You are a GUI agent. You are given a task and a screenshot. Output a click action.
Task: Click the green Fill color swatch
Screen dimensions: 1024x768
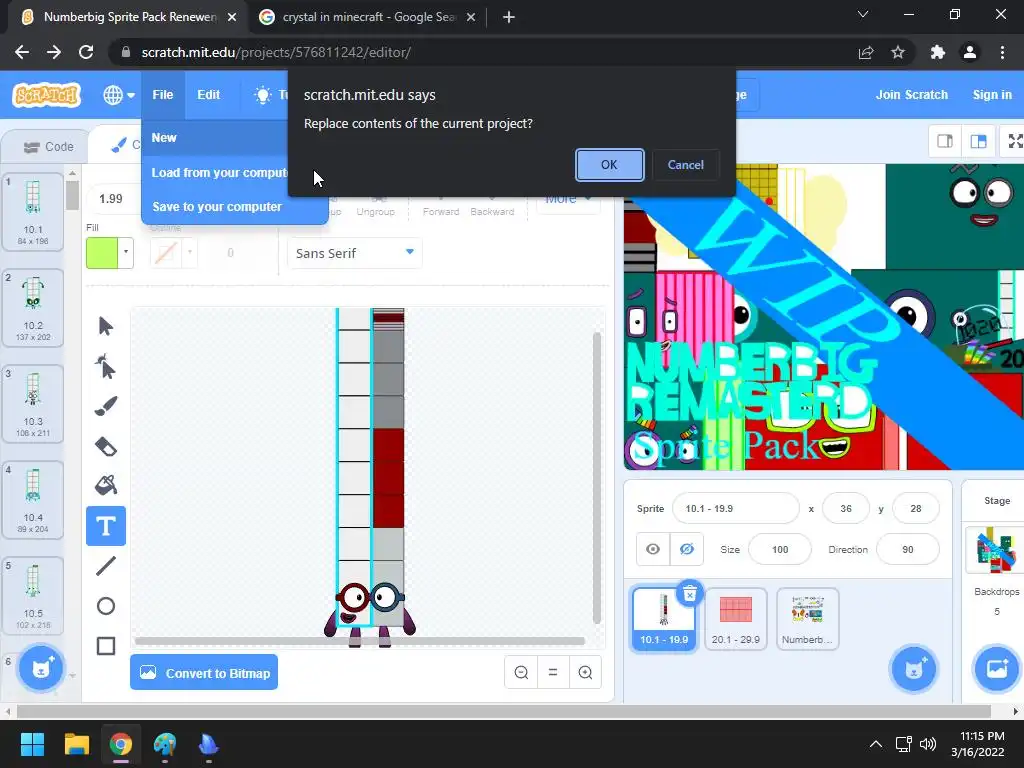(x=101, y=252)
